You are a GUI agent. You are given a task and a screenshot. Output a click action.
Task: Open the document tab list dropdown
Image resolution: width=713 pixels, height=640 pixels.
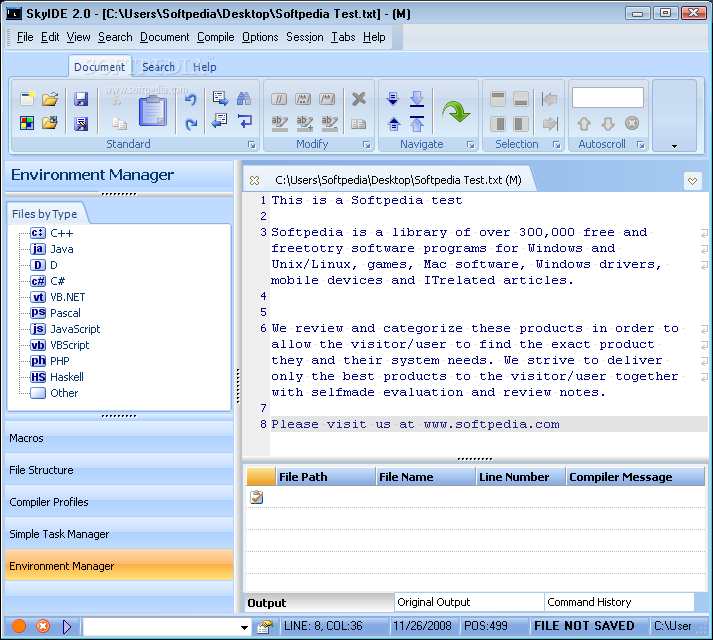(x=692, y=181)
